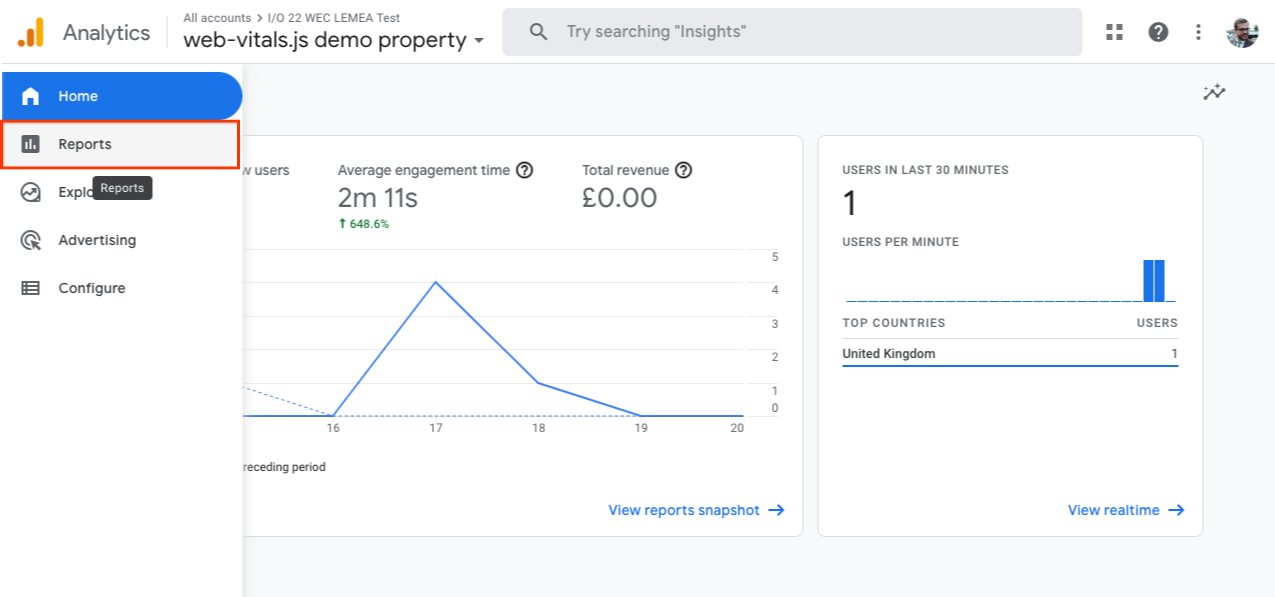This screenshot has width=1275, height=597.
Task: Open the Insights sparkline icon
Action: (1214, 93)
